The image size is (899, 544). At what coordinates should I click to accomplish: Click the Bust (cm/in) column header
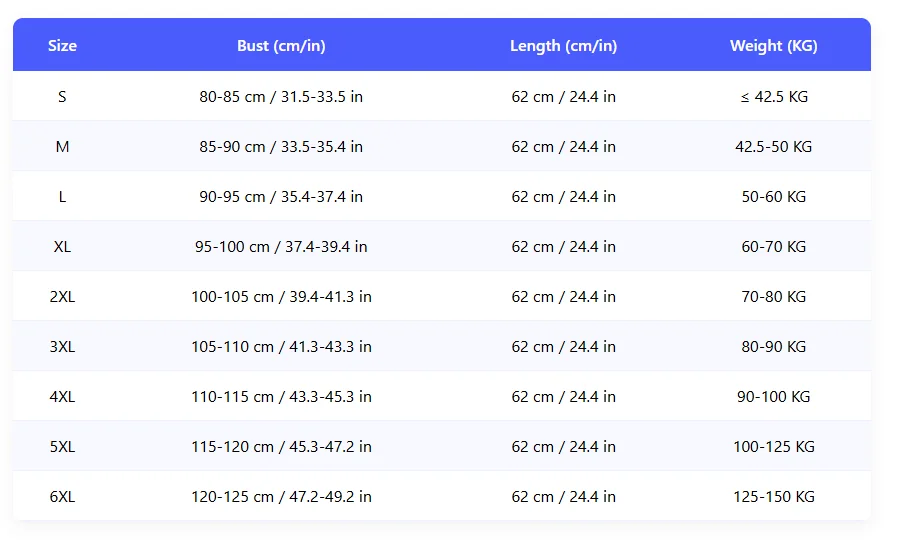281,46
